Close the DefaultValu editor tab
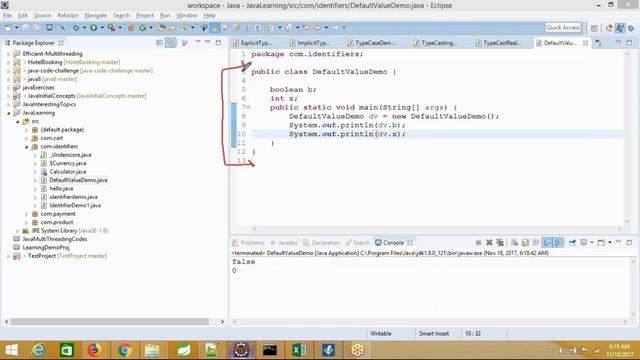This screenshot has height=360, width=640. [585, 43]
